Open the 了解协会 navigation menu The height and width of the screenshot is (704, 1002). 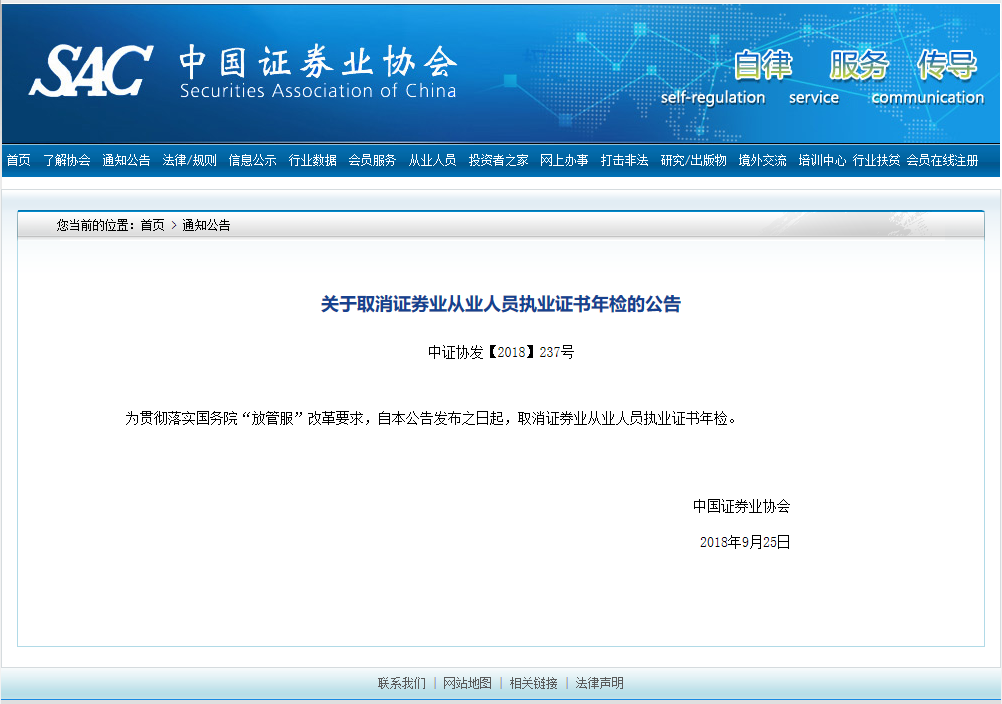(x=66, y=160)
